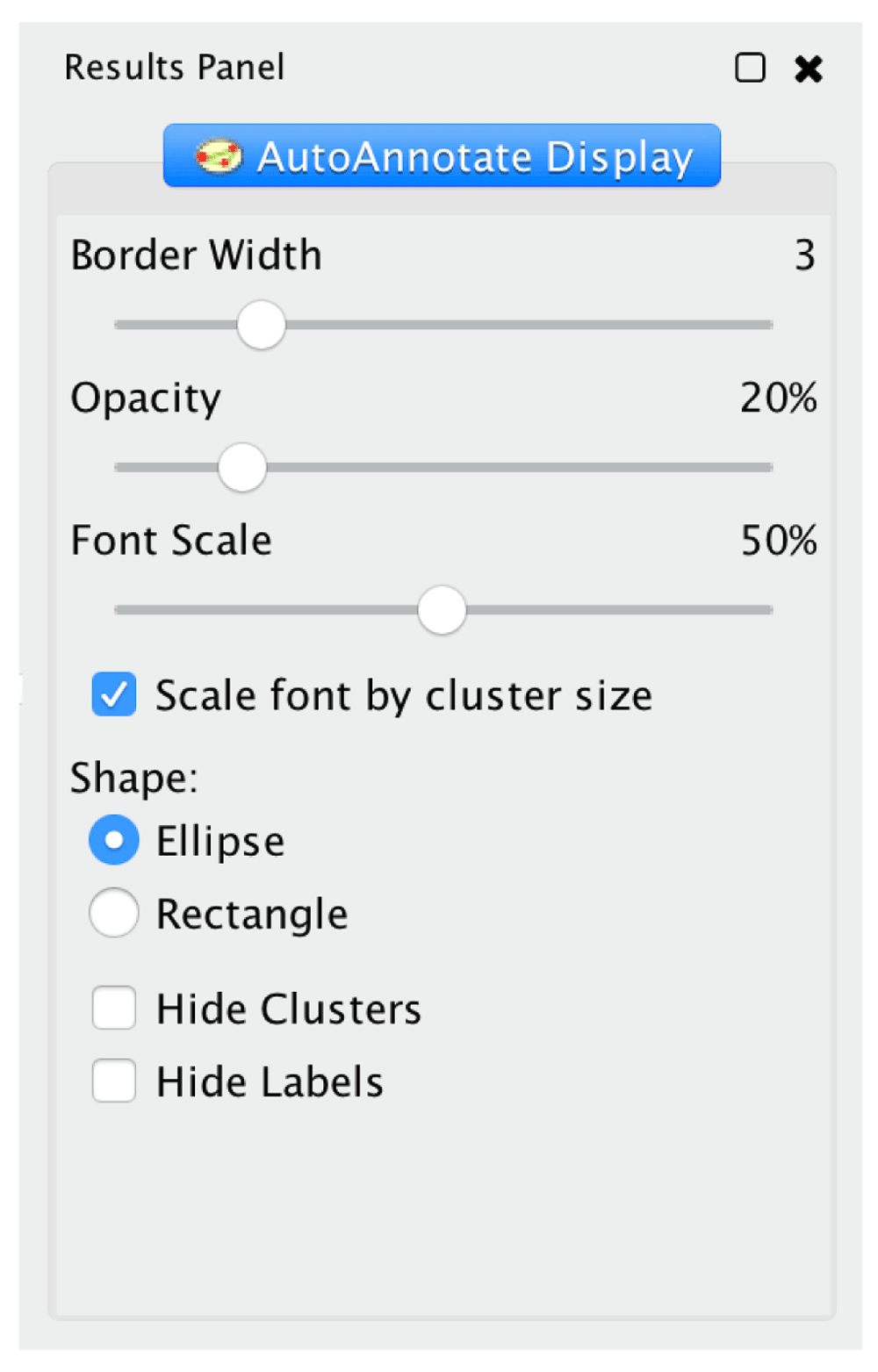Set Border Width to maximum on slider track
878x1372 pixels.
[769, 325]
